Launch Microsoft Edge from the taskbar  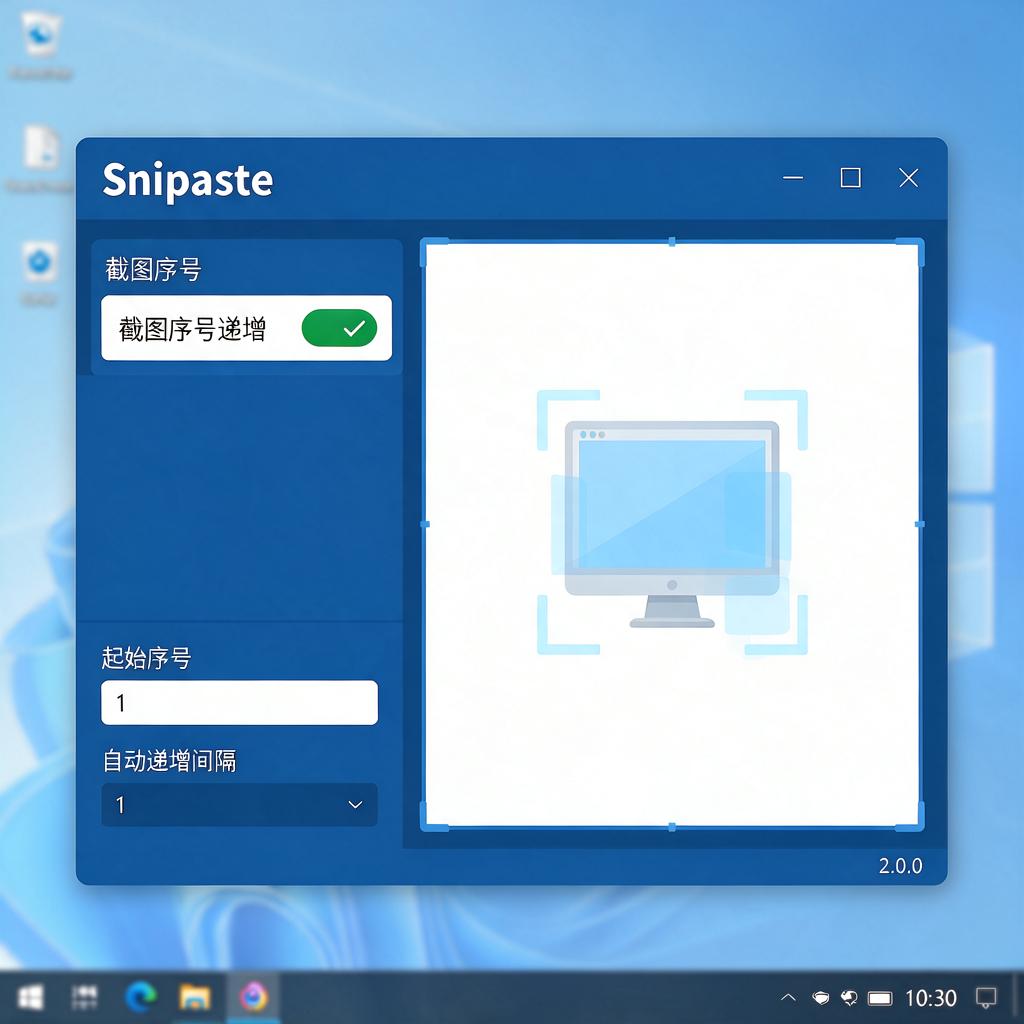point(140,997)
